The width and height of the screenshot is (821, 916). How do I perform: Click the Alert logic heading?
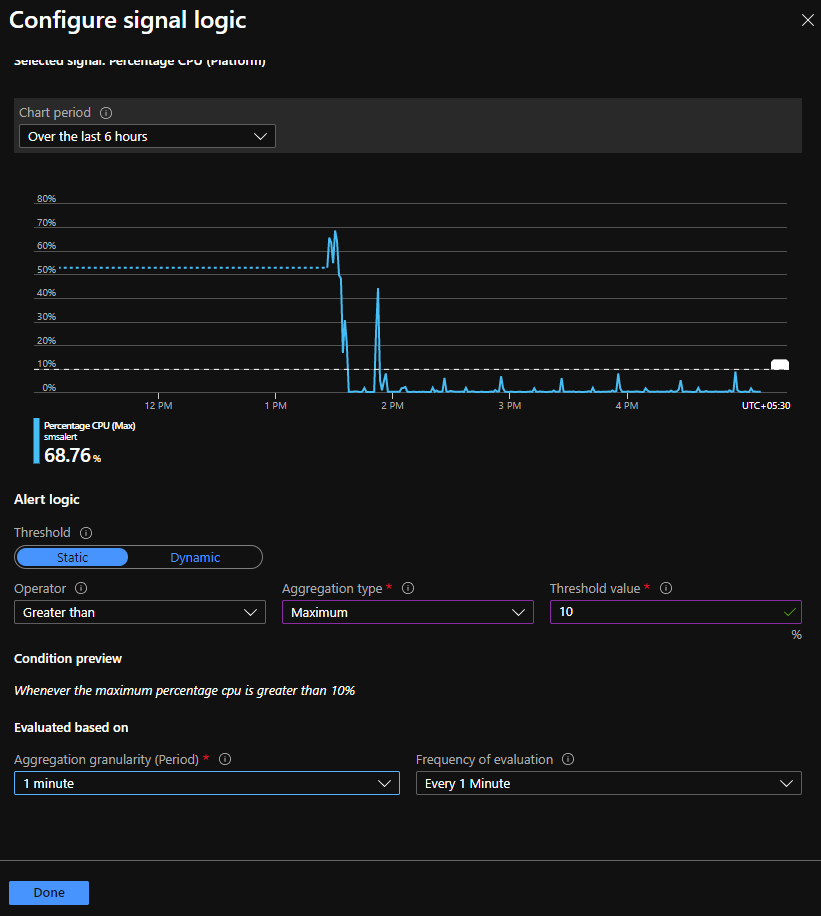47,499
